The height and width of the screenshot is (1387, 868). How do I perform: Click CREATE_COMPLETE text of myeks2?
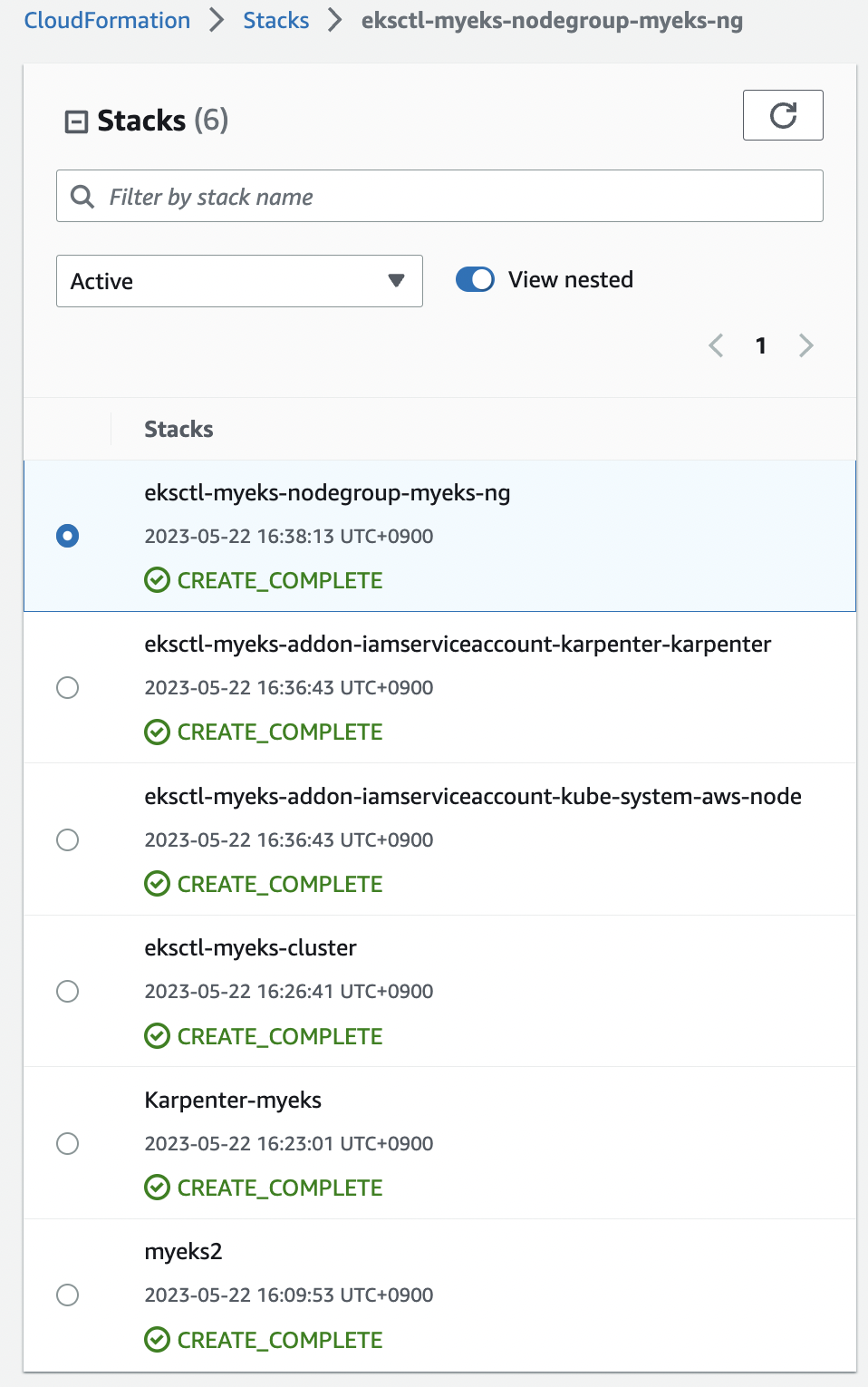pos(280,1340)
